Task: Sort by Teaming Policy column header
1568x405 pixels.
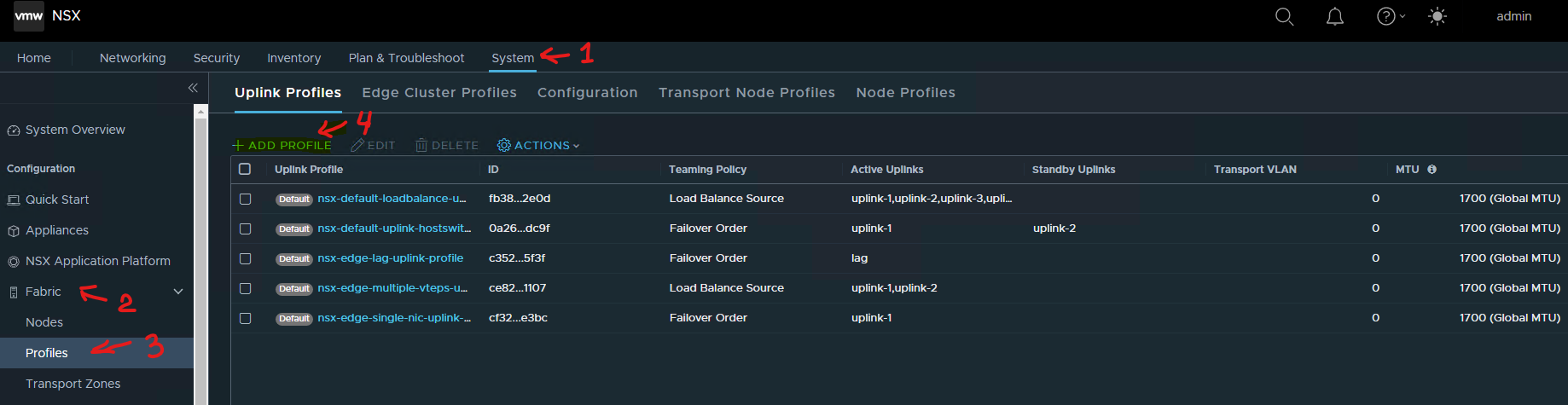Action: tap(707, 170)
